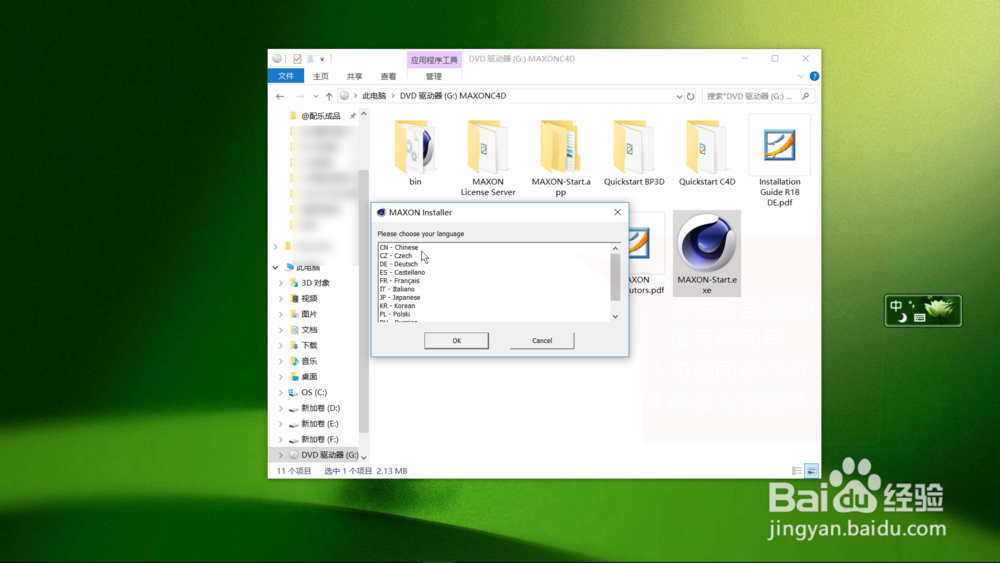The height and width of the screenshot is (563, 1000).
Task: Open recent locations dropdown arrow
Action: tap(316, 96)
